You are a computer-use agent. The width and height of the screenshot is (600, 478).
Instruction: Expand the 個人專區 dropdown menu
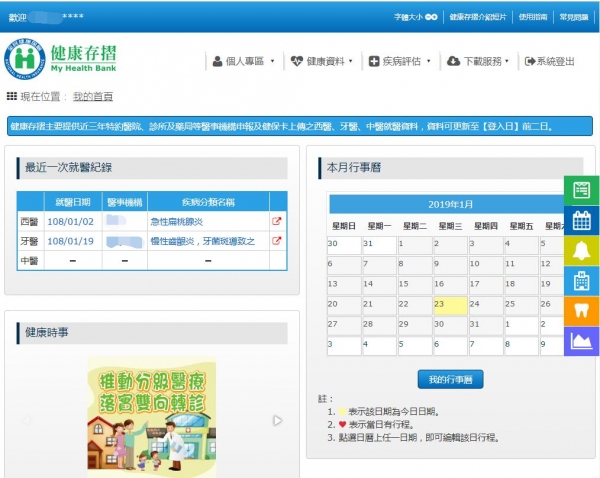[x=243, y=61]
